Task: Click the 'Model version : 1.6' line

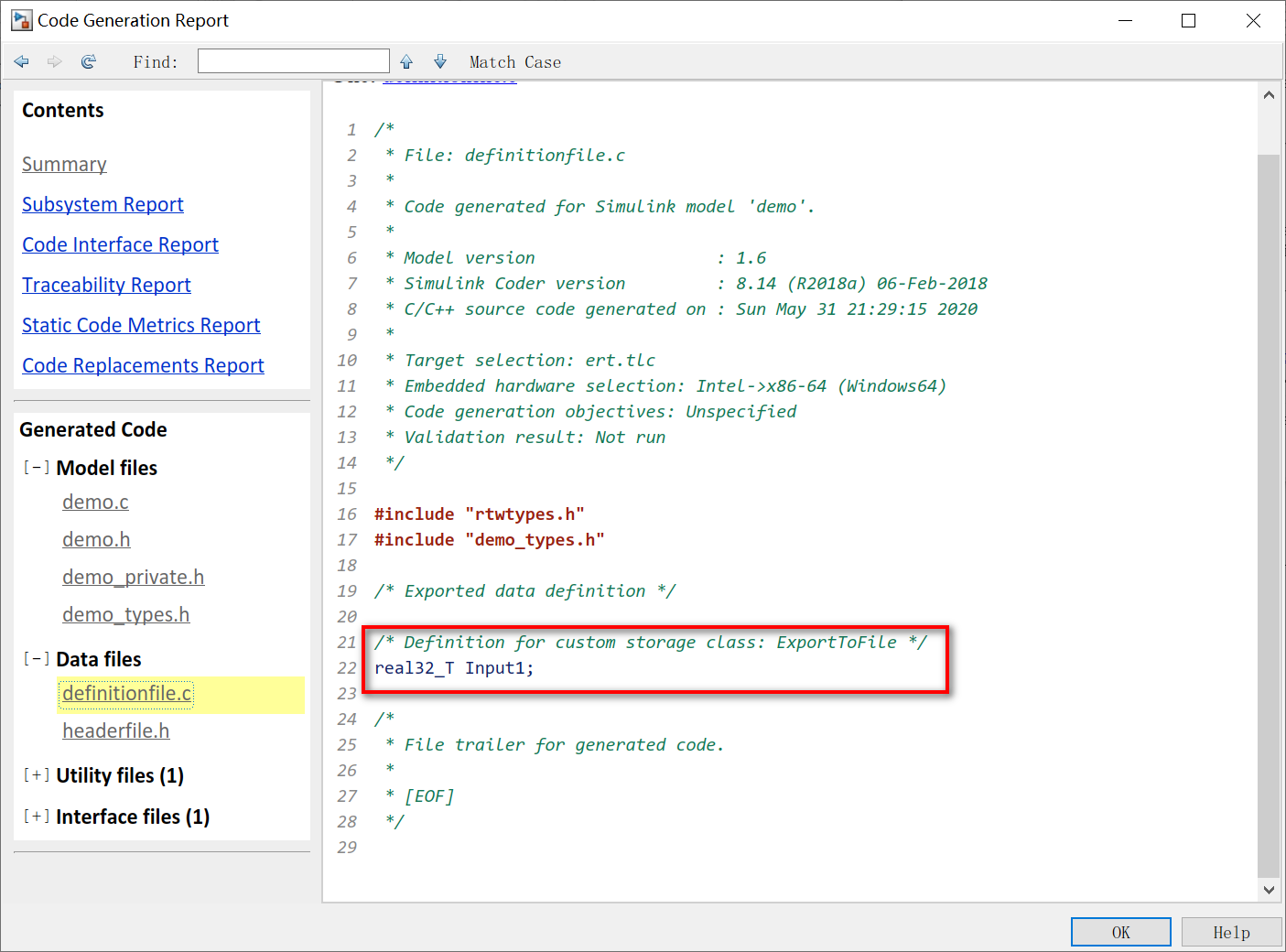Action: (x=576, y=258)
